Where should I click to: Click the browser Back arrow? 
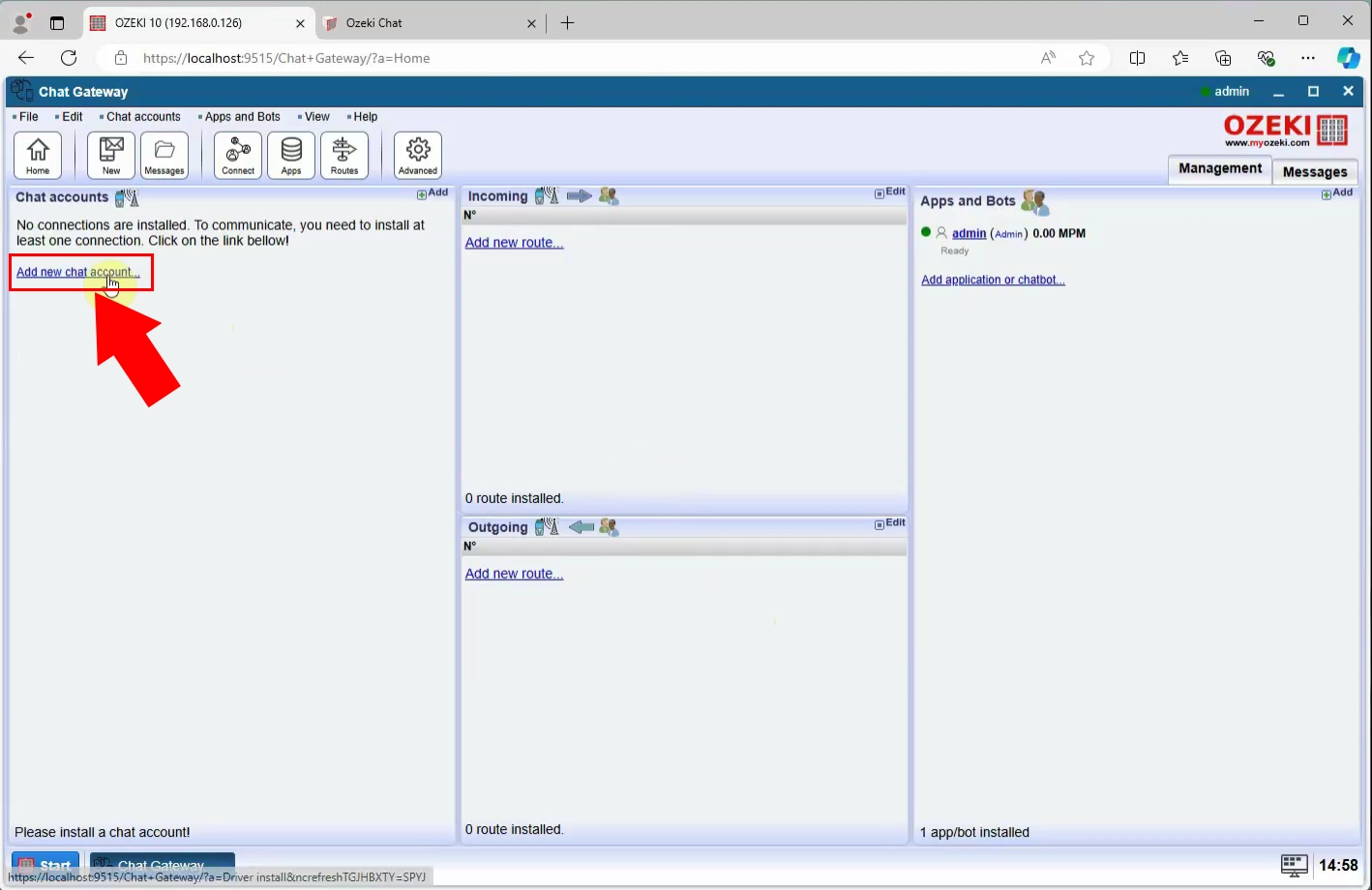pyautogui.click(x=26, y=58)
